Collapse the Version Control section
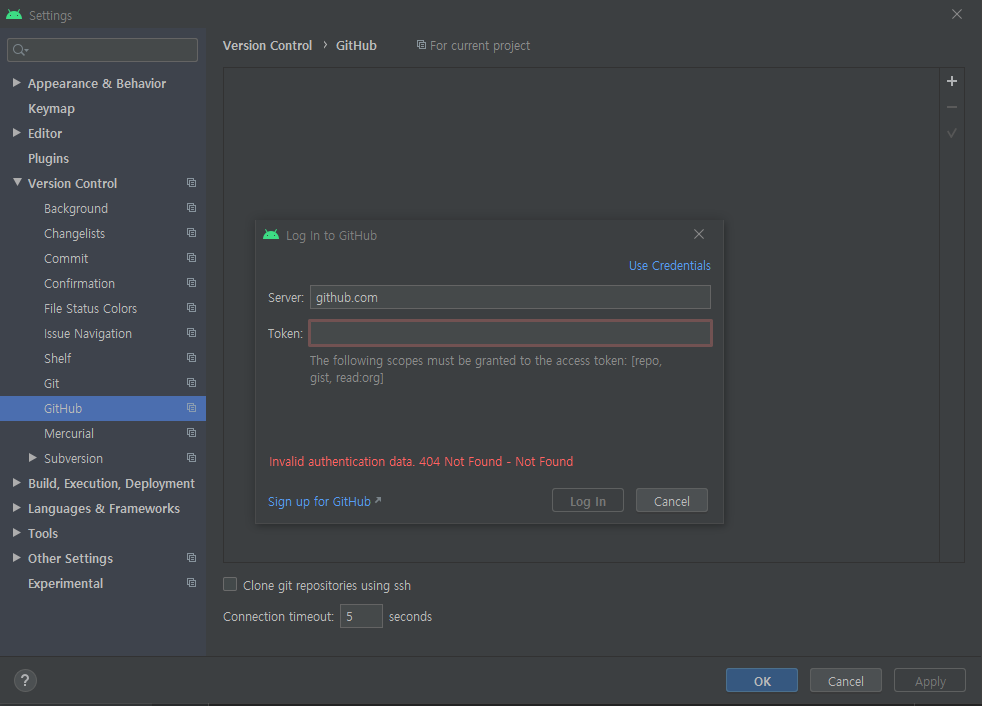 point(17,183)
